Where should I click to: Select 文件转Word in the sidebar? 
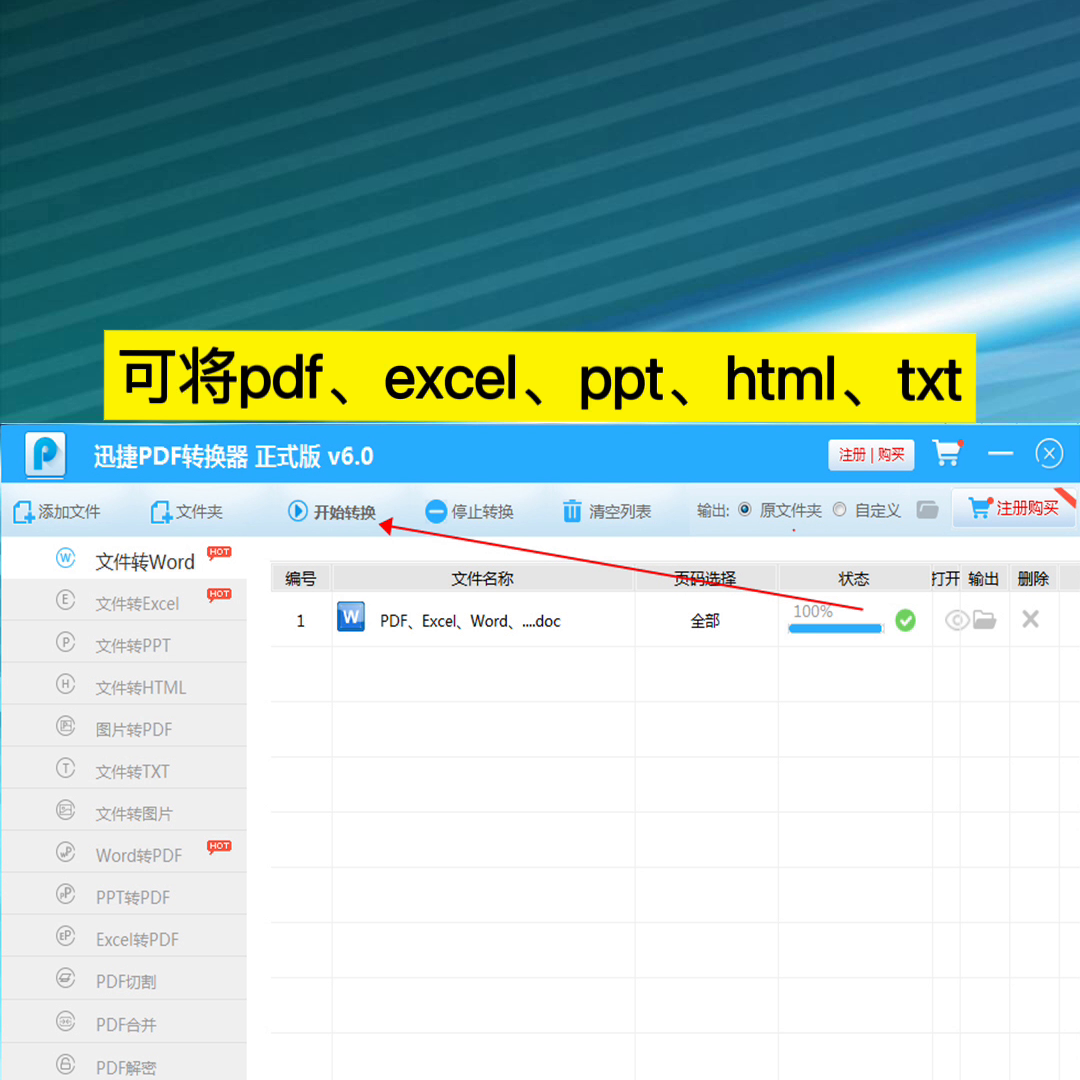pyautogui.click(x=124, y=559)
